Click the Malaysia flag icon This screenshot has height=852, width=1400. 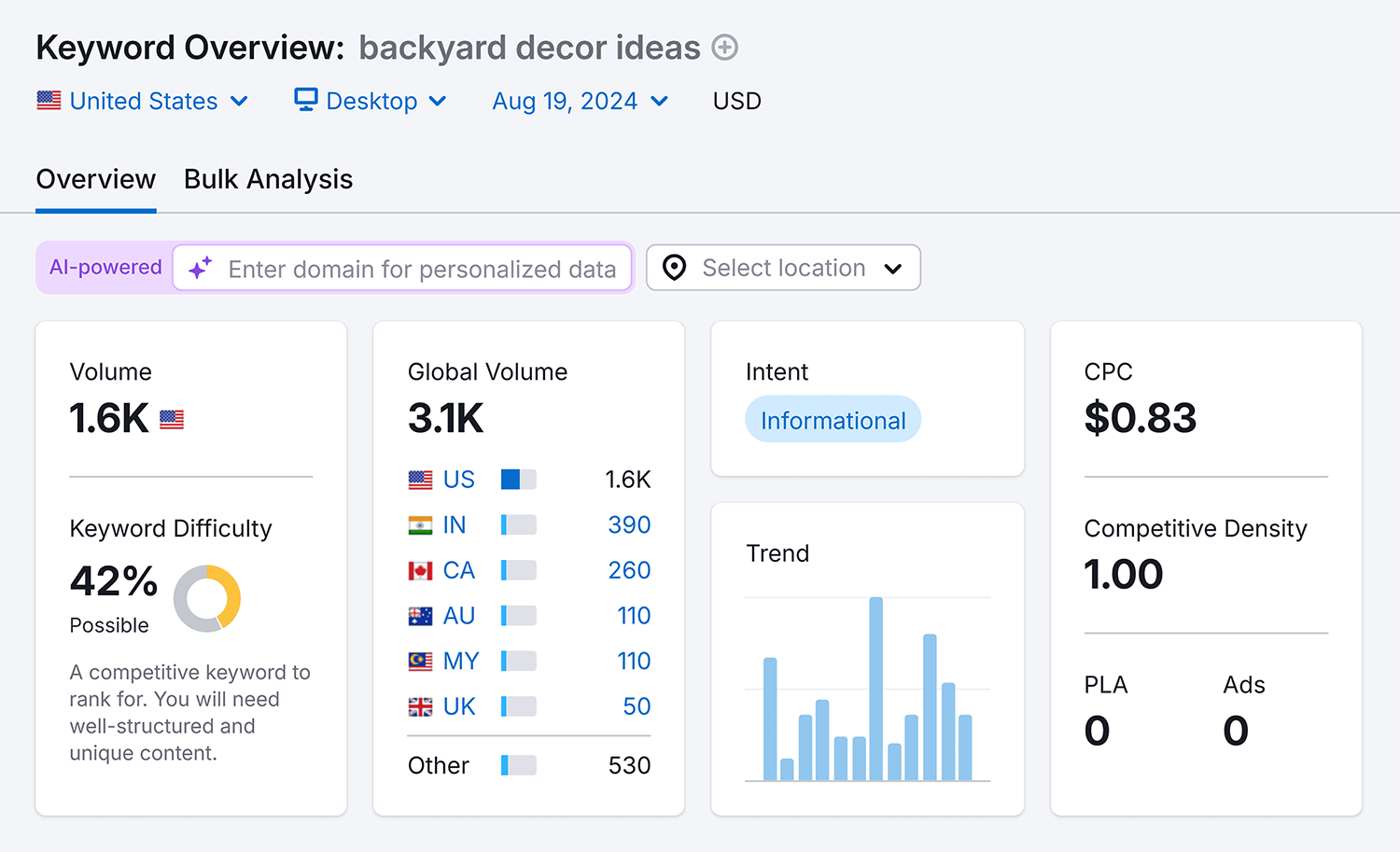420,662
